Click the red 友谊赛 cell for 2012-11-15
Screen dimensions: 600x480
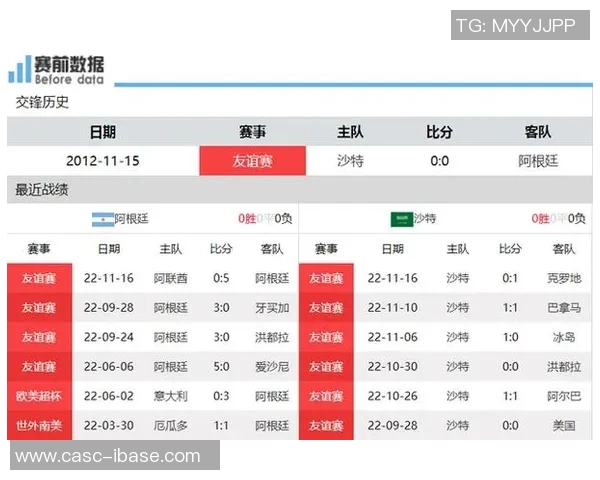click(x=253, y=161)
